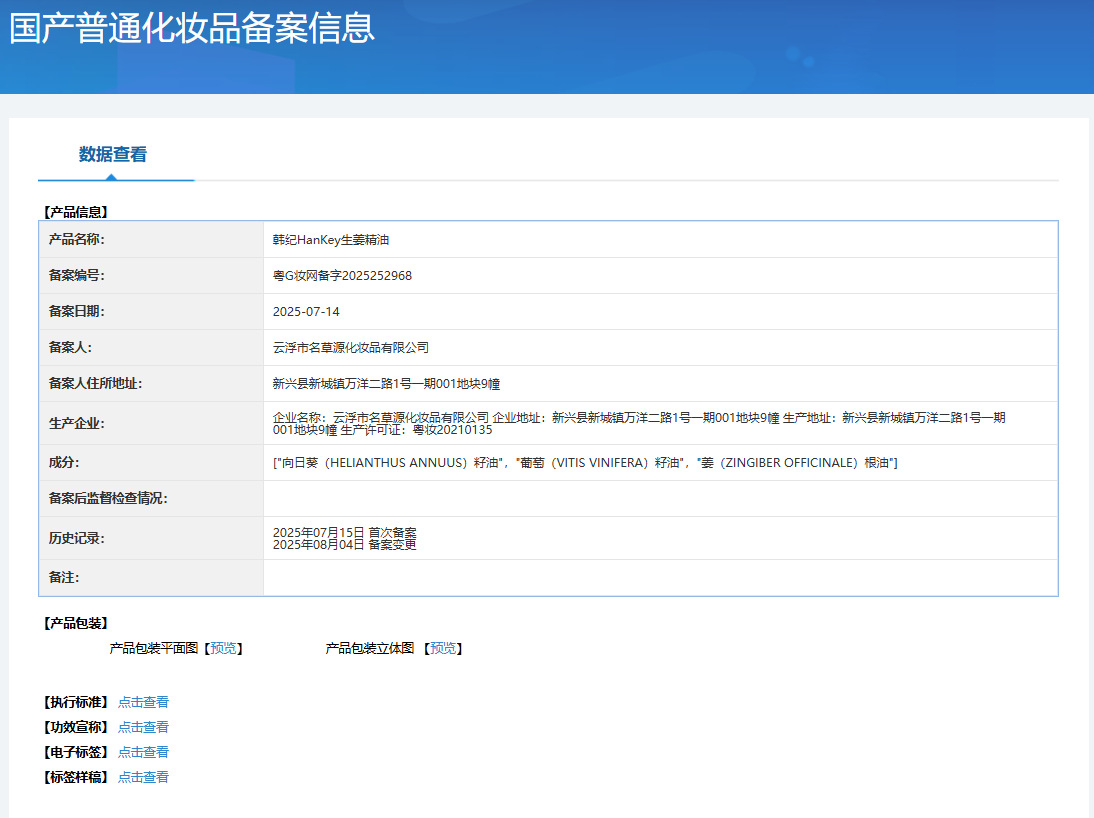Viewport: 1094px width, 818px height.
Task: Select the filer name 云浮市名草源化妆品有限公司
Action: tap(350, 348)
